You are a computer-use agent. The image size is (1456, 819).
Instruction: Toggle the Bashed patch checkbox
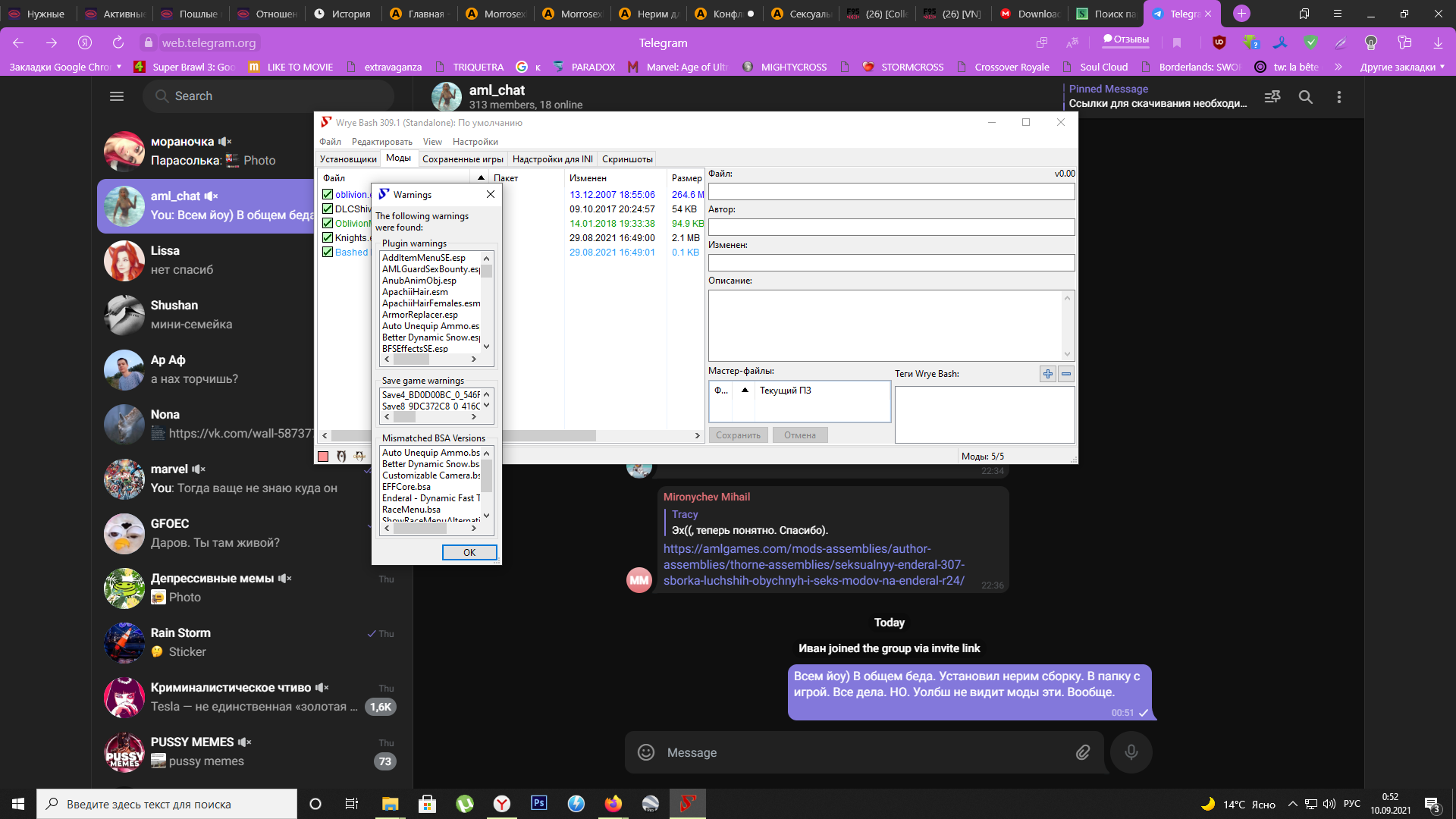328,252
